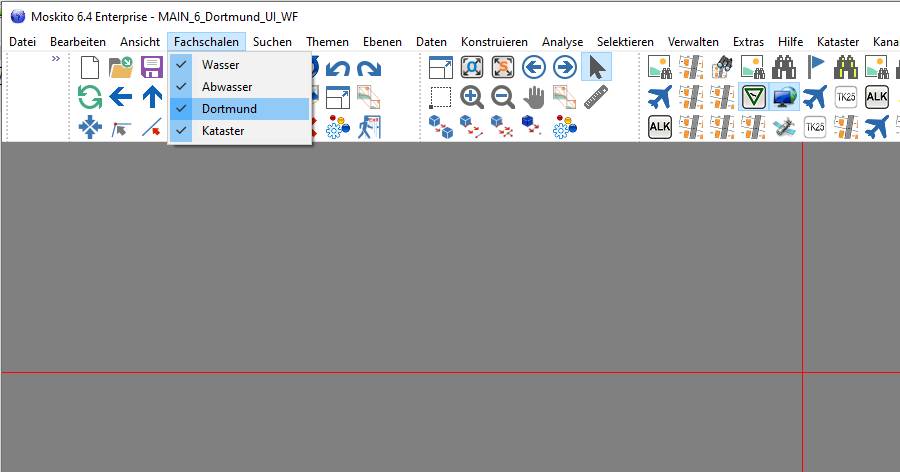Click the purple save diskette icon
This screenshot has height=472, width=900.
click(x=152, y=68)
